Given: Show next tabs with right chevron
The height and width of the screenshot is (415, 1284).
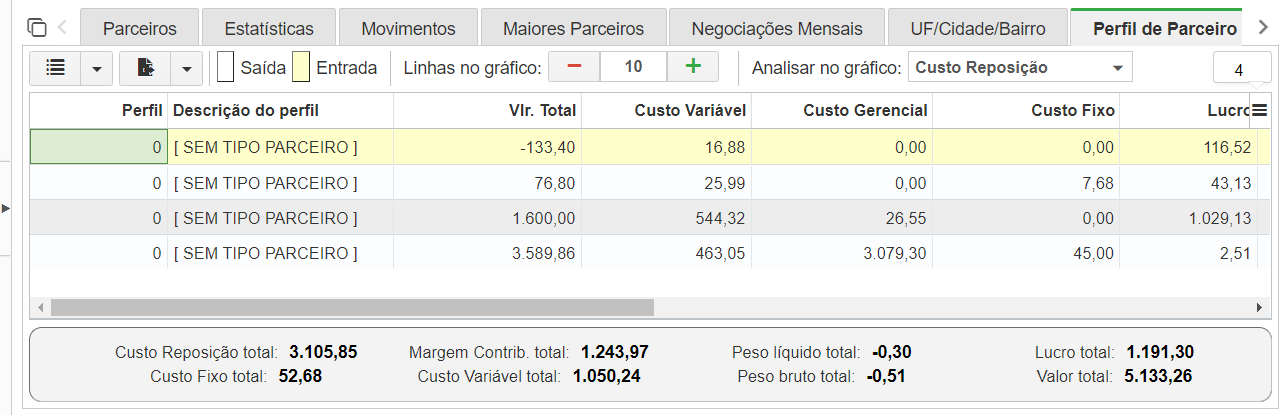Looking at the screenshot, I should [x=1262, y=27].
